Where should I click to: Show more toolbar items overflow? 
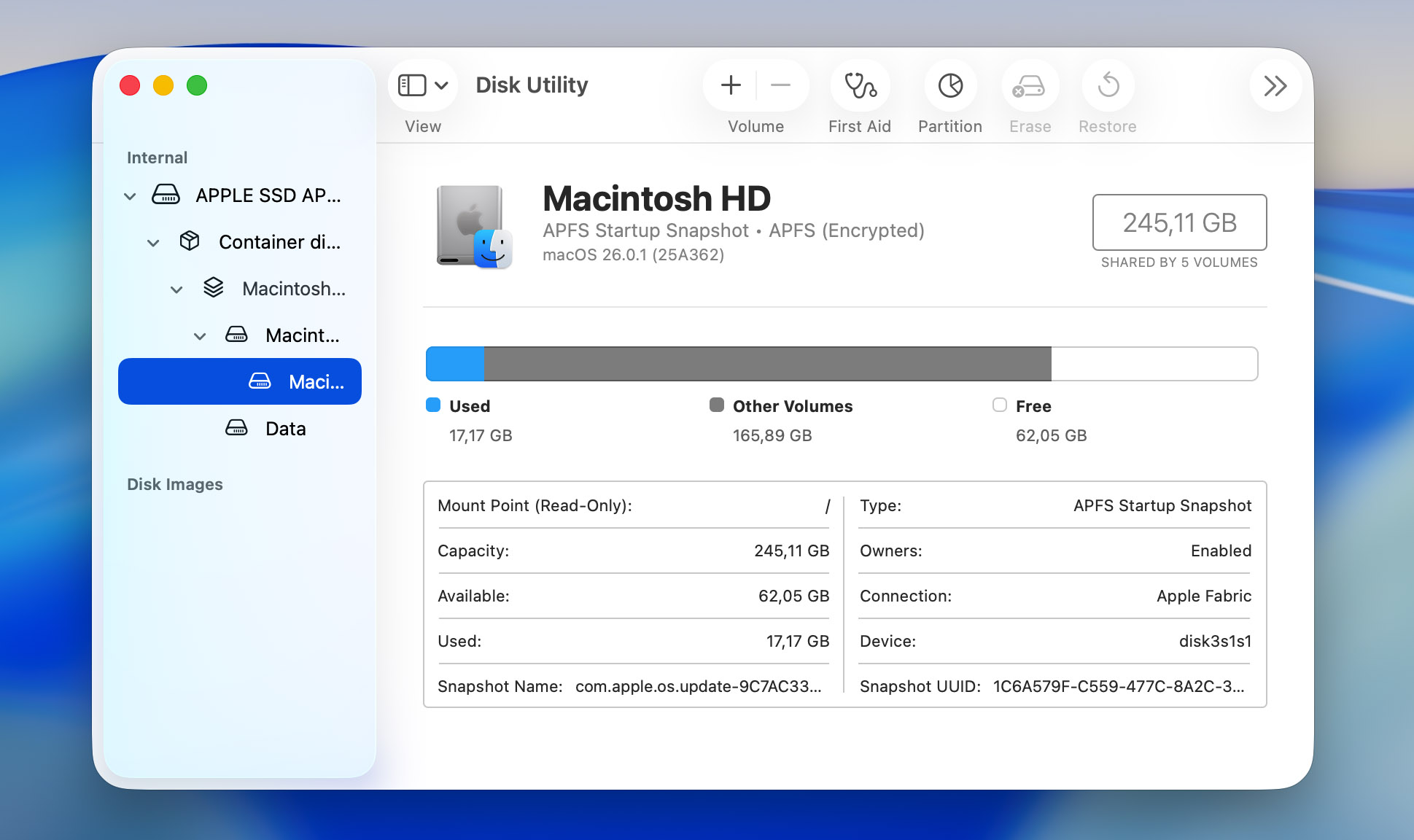tap(1275, 86)
